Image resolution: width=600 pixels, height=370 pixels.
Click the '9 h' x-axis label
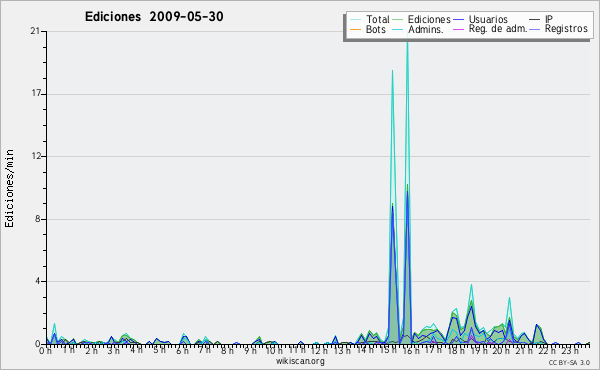coord(250,350)
